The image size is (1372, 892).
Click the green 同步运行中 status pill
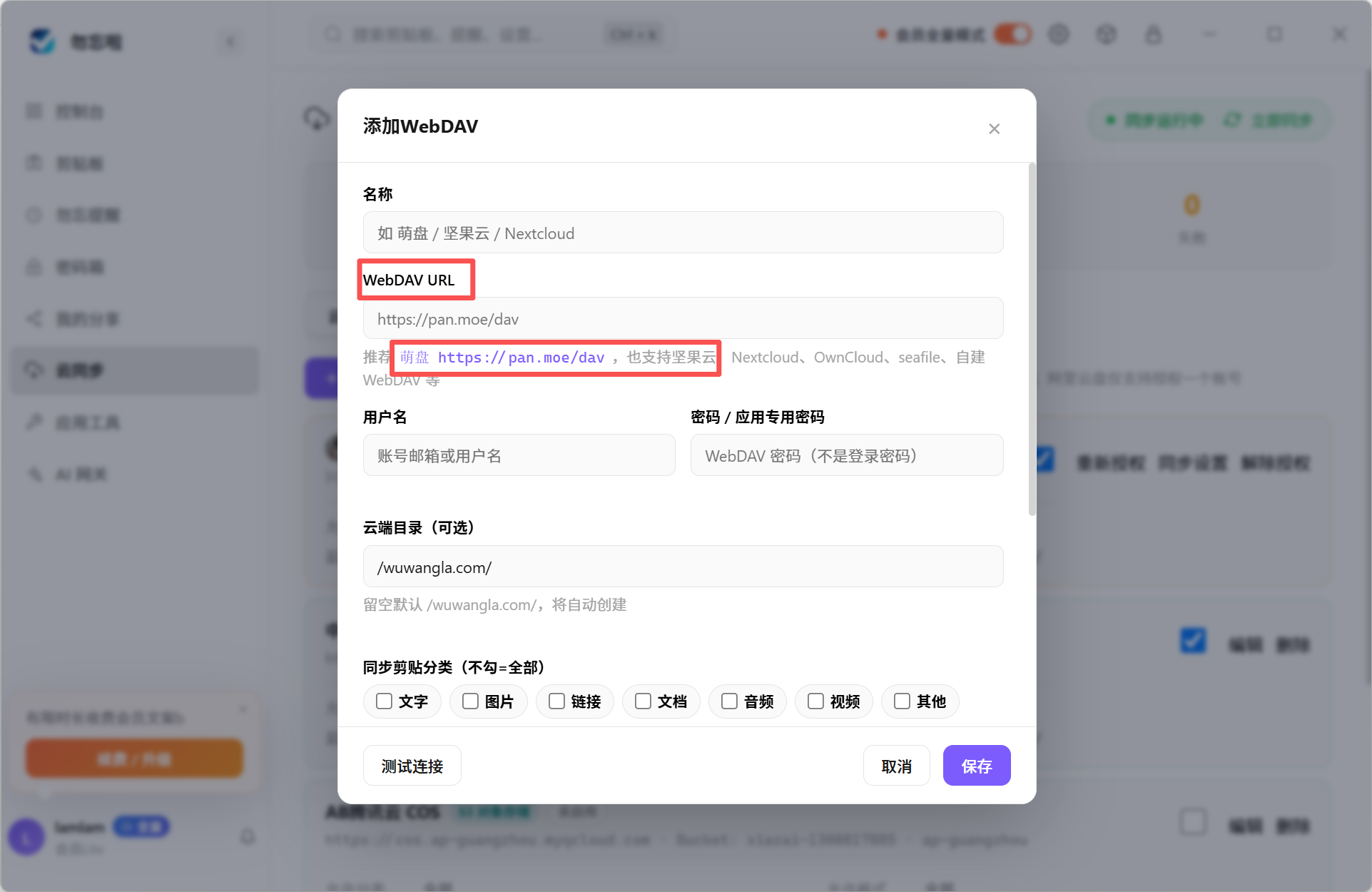click(1154, 120)
